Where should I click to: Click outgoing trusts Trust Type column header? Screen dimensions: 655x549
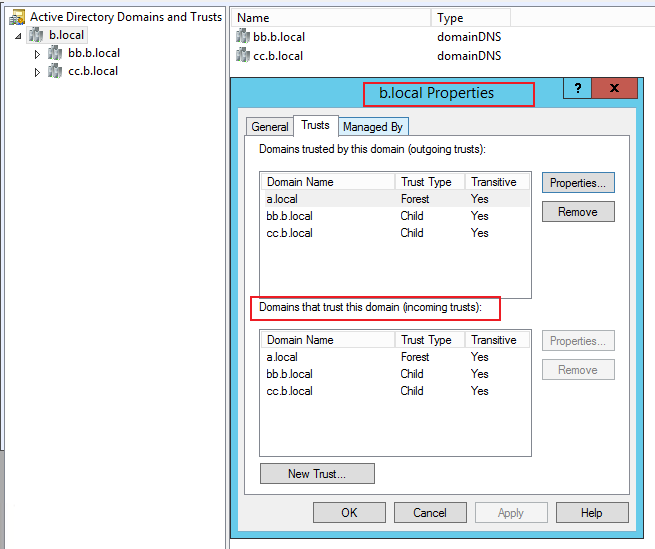pyautogui.click(x=430, y=182)
